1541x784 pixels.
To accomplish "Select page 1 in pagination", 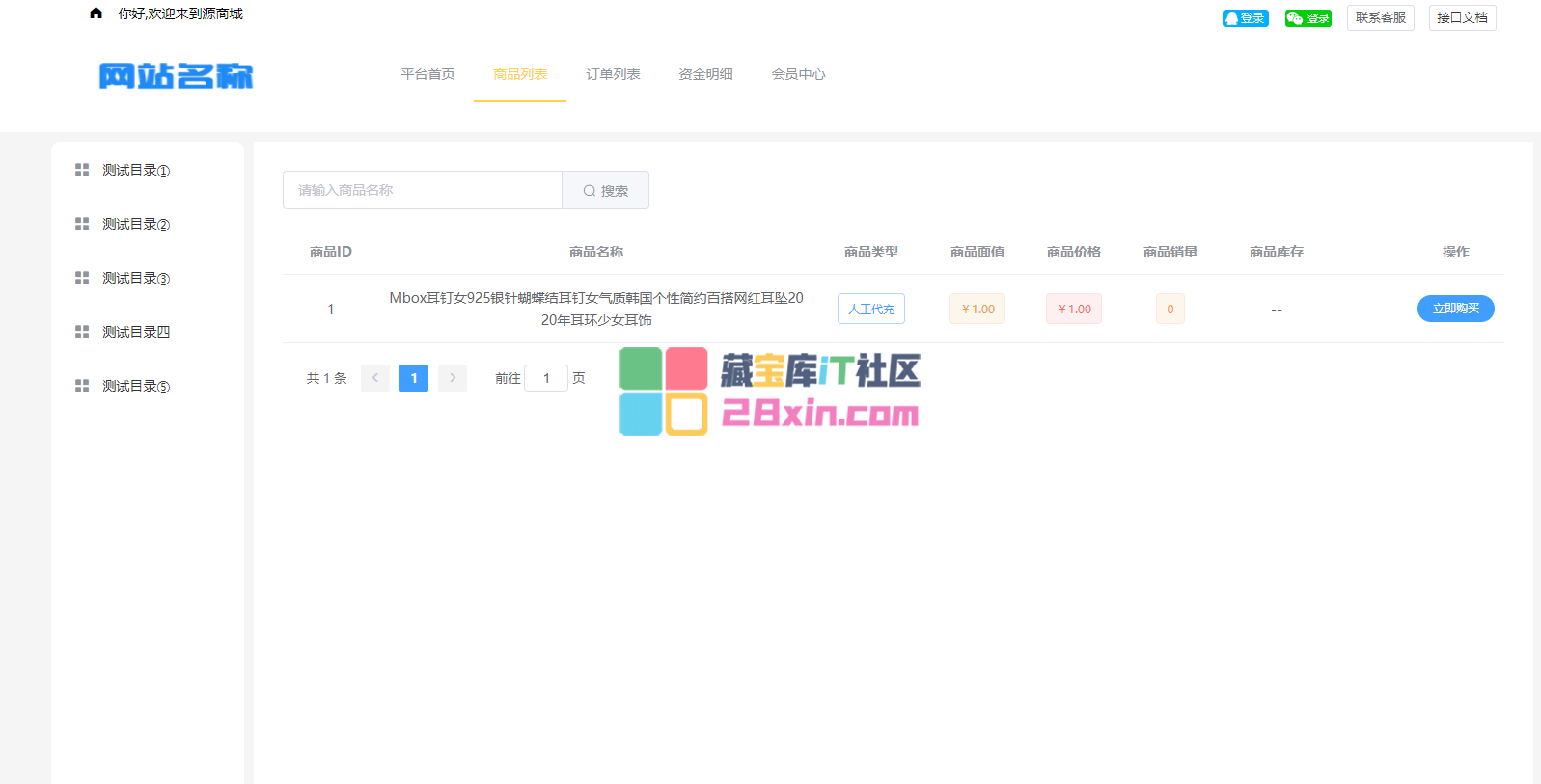I will click(x=414, y=378).
